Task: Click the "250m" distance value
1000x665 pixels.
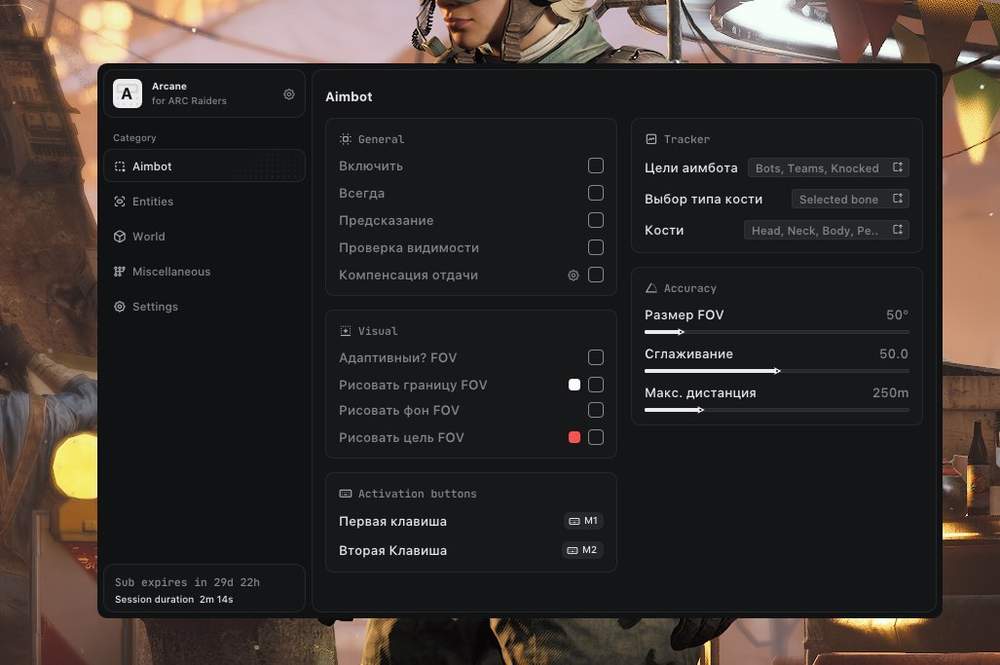Action: [x=890, y=393]
